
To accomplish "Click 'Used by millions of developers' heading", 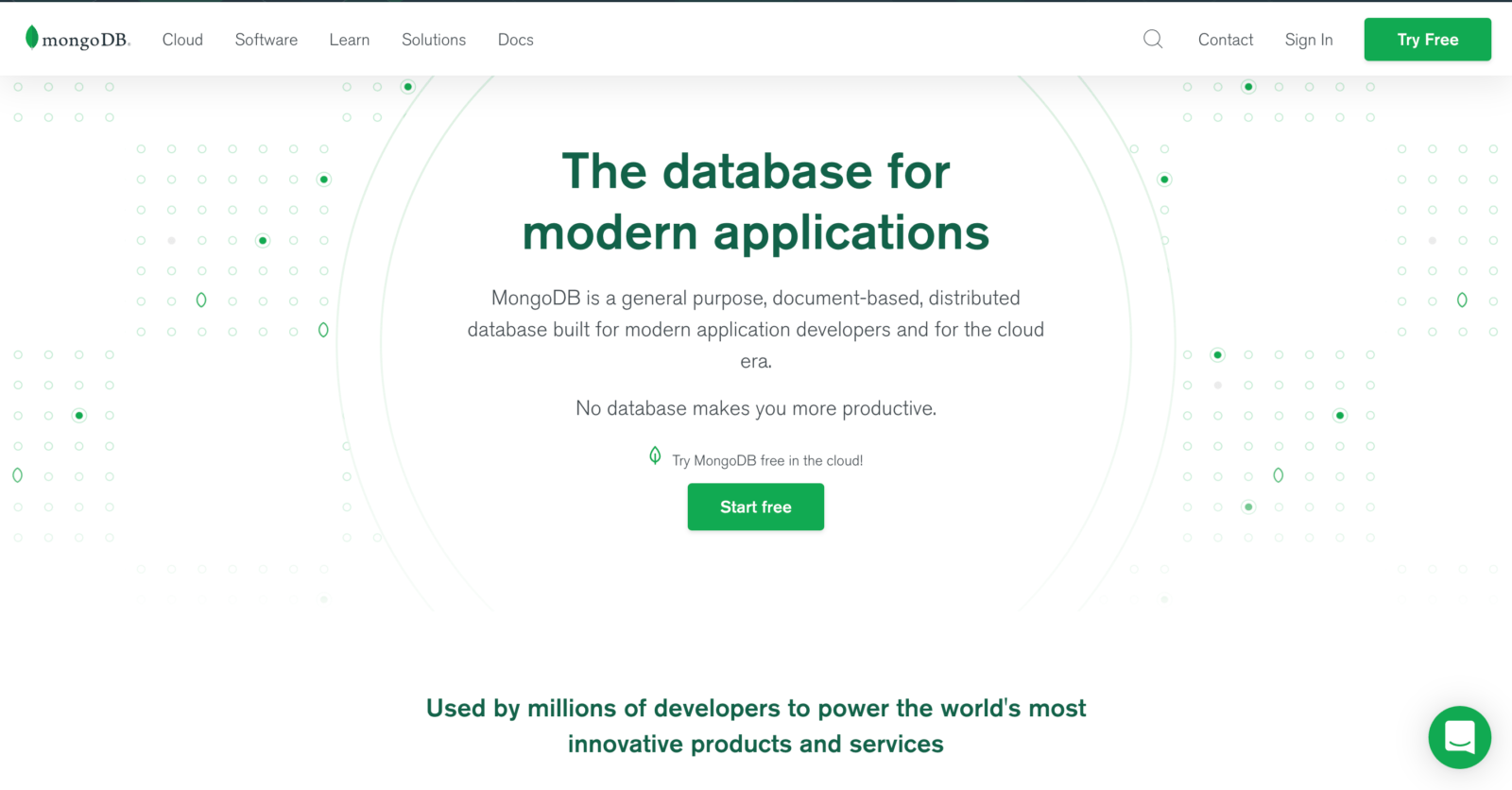I will pos(756,726).
